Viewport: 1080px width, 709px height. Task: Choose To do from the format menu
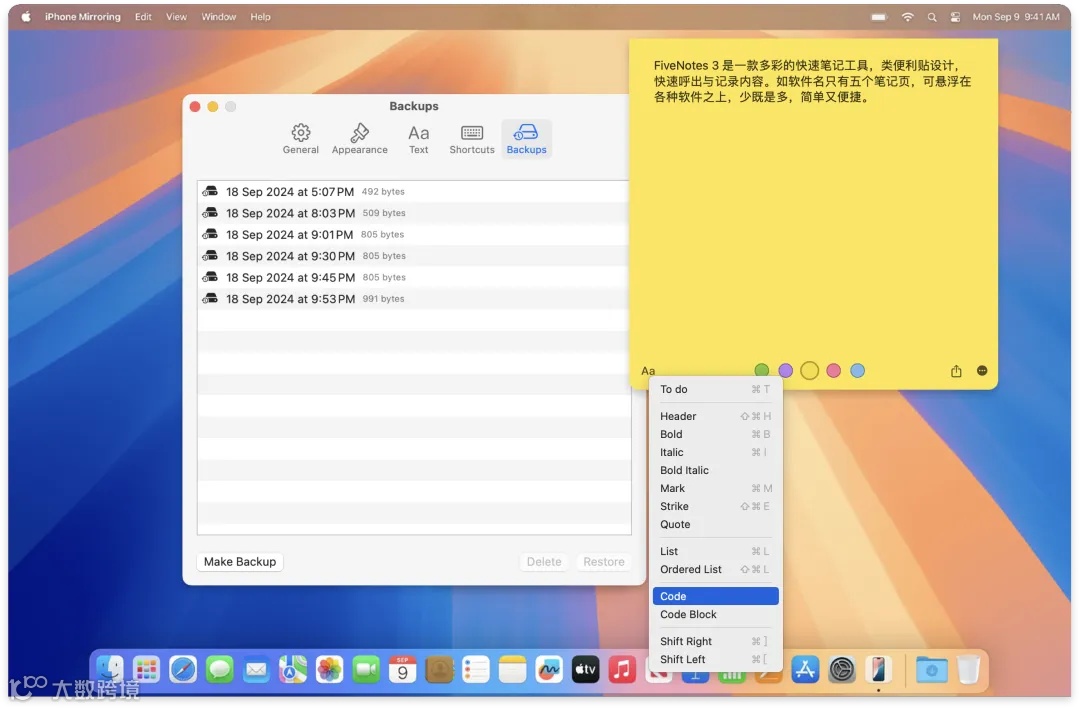[715, 389]
